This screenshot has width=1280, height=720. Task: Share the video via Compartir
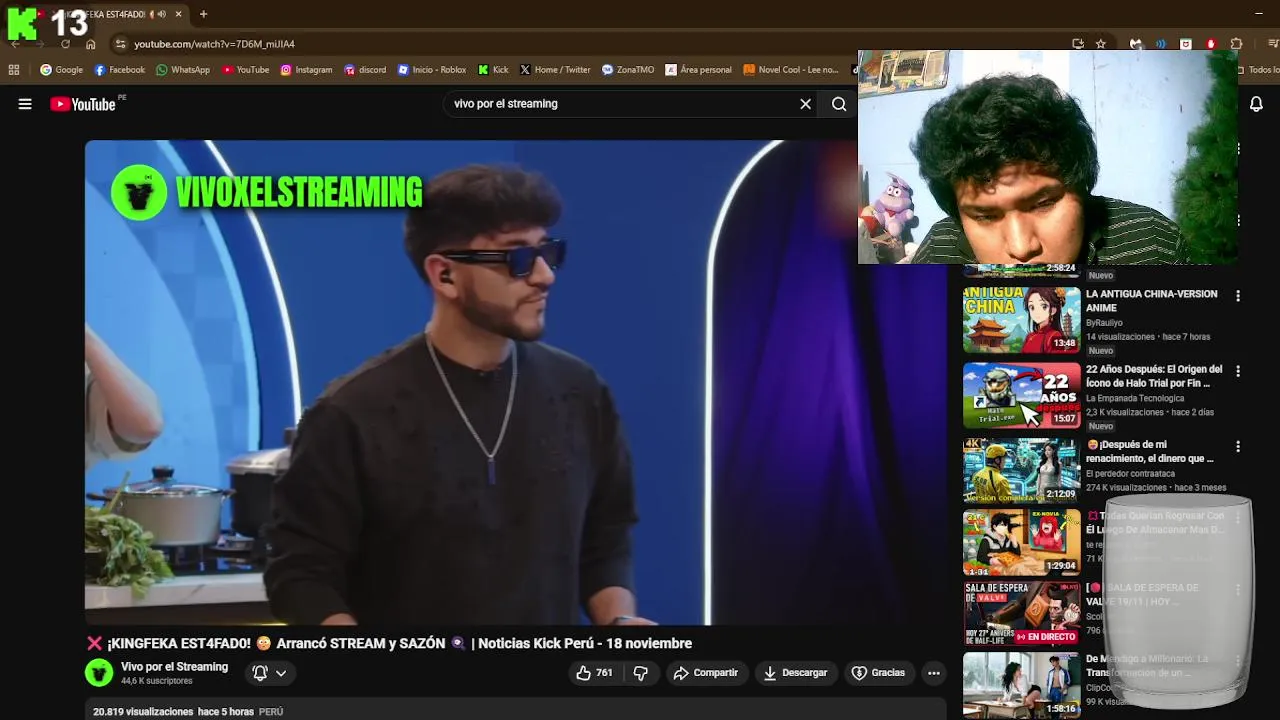(705, 673)
